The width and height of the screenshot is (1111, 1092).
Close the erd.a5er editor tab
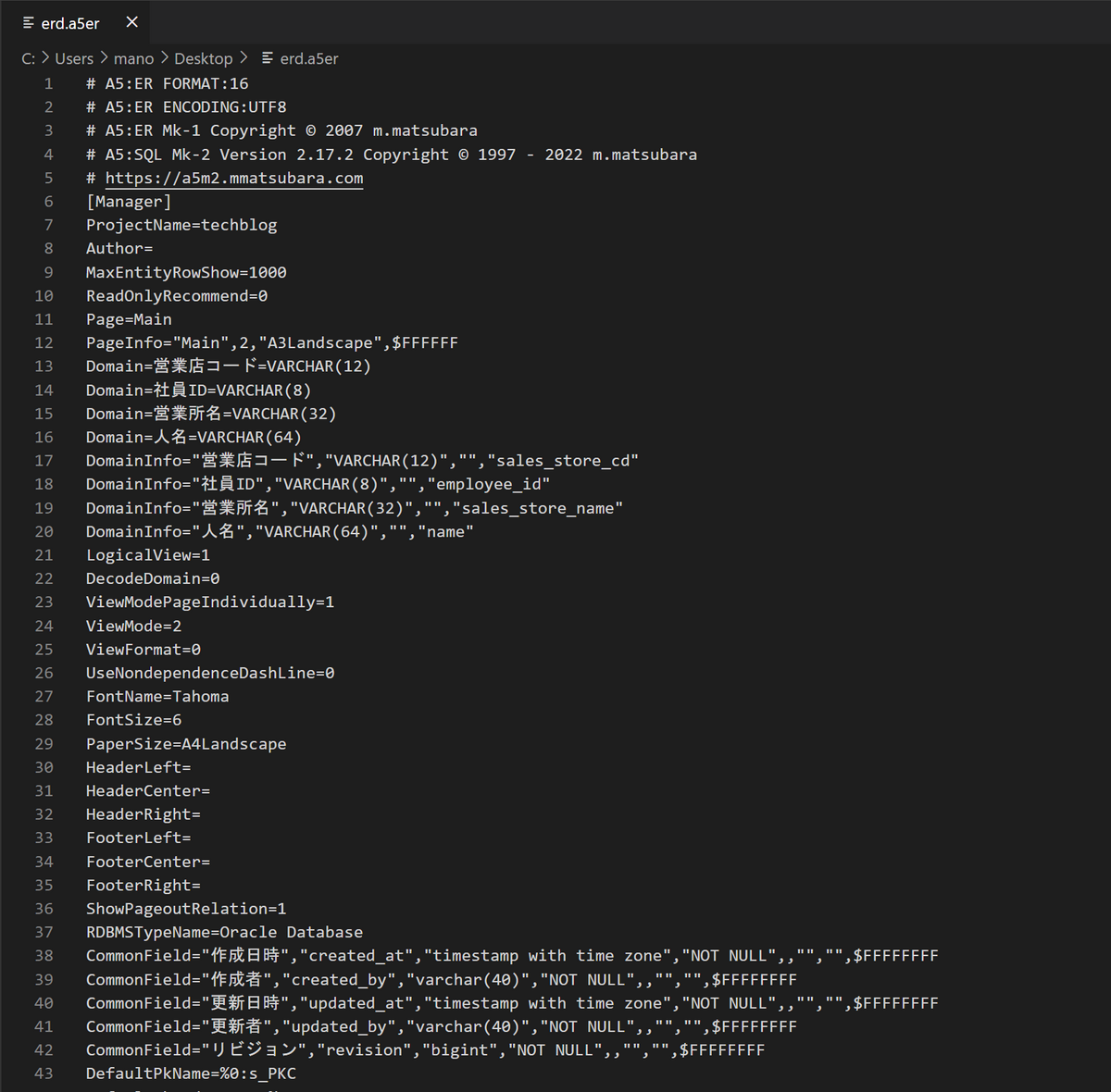pos(132,22)
